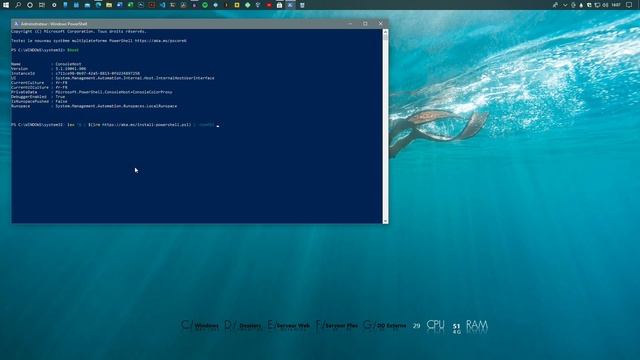This screenshot has height=360, width=640.
Task: Open the blue Visual Studio Code taskbar icon
Action: (162, 5)
